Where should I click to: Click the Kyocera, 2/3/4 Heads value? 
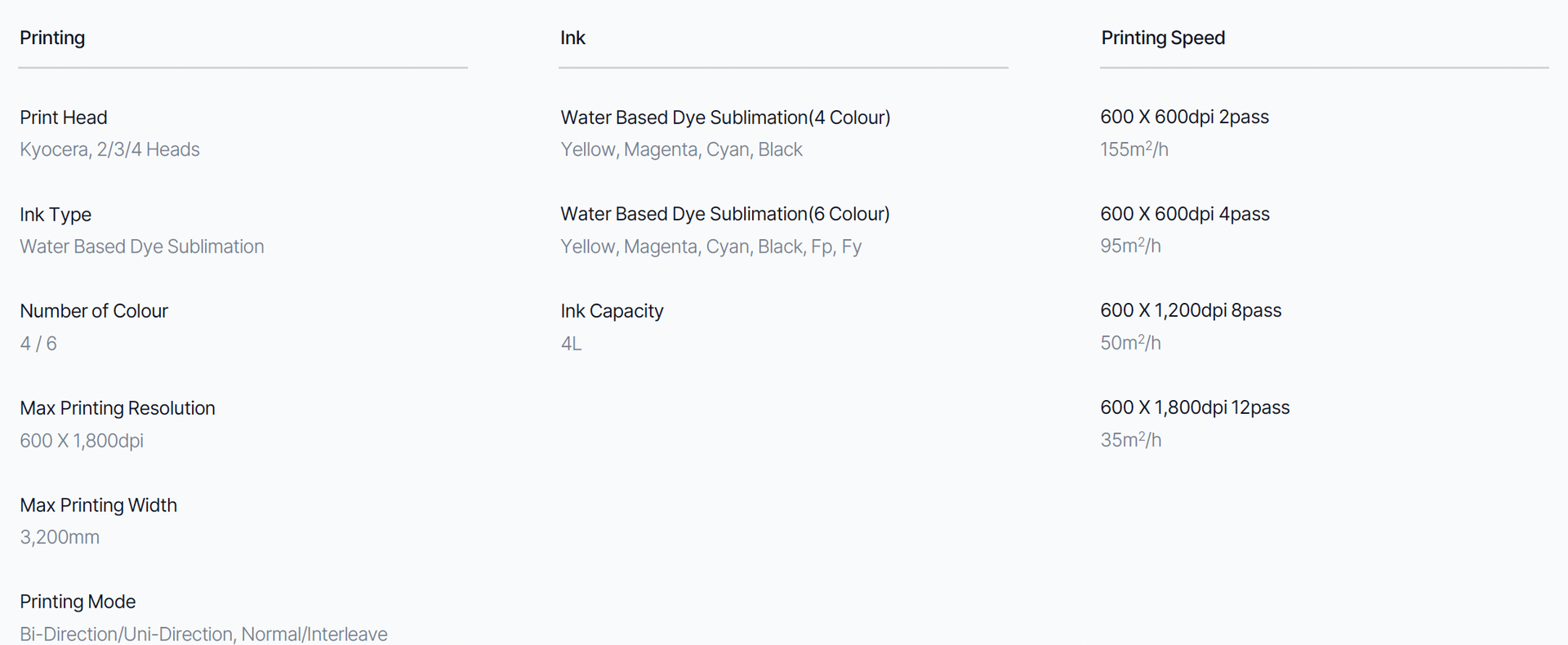pos(109,149)
